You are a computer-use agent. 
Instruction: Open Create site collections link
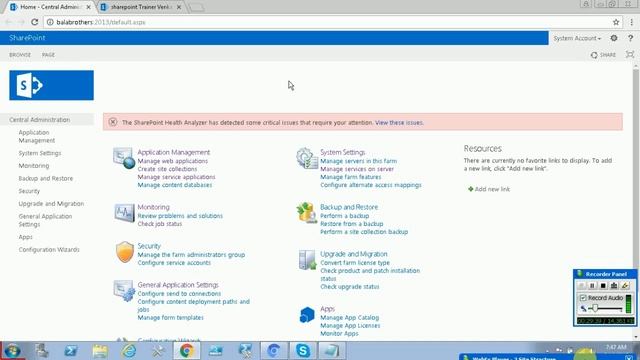(x=167, y=169)
